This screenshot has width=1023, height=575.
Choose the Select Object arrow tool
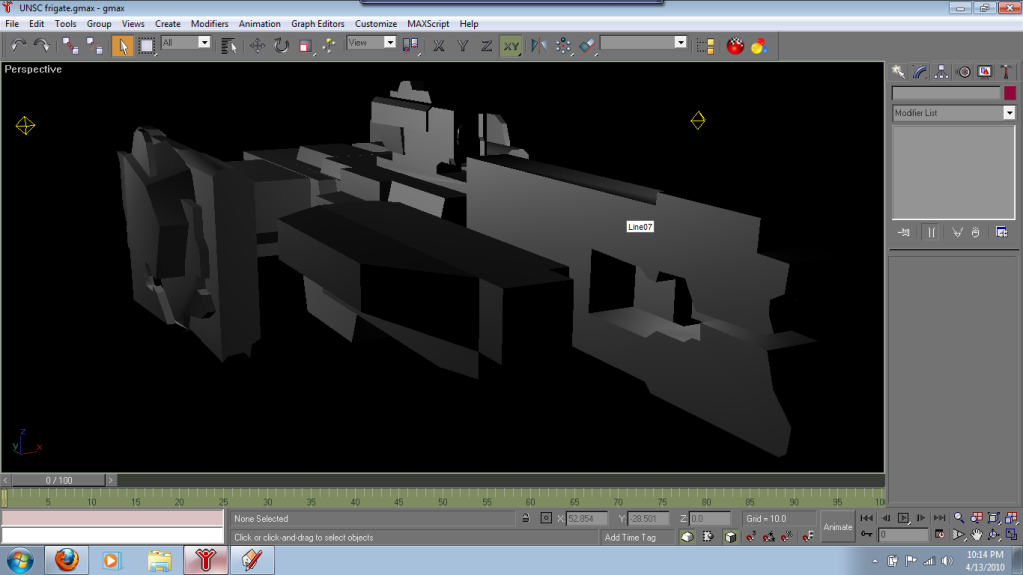[x=122, y=46]
